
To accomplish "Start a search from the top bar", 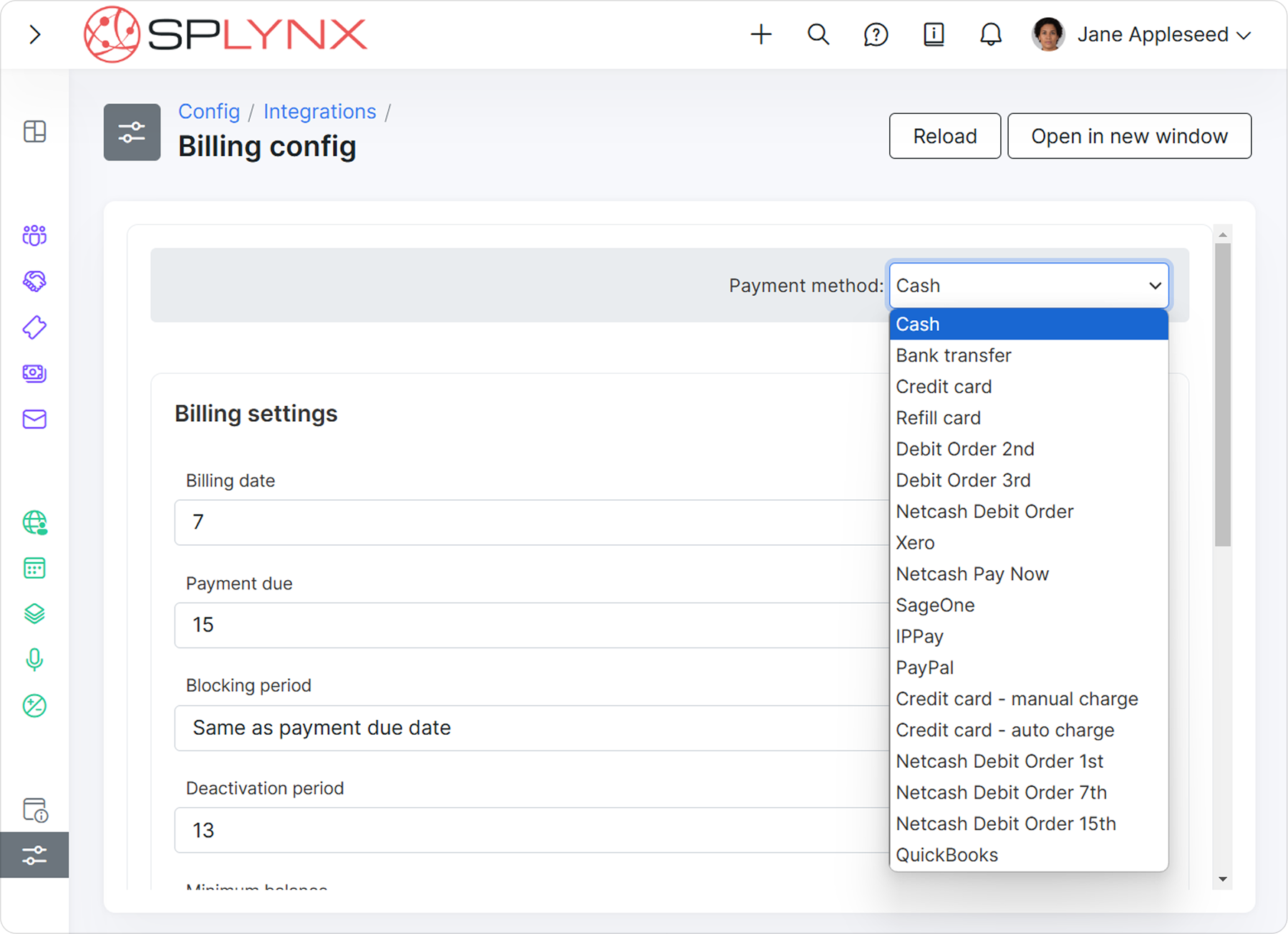I will 818,34.
